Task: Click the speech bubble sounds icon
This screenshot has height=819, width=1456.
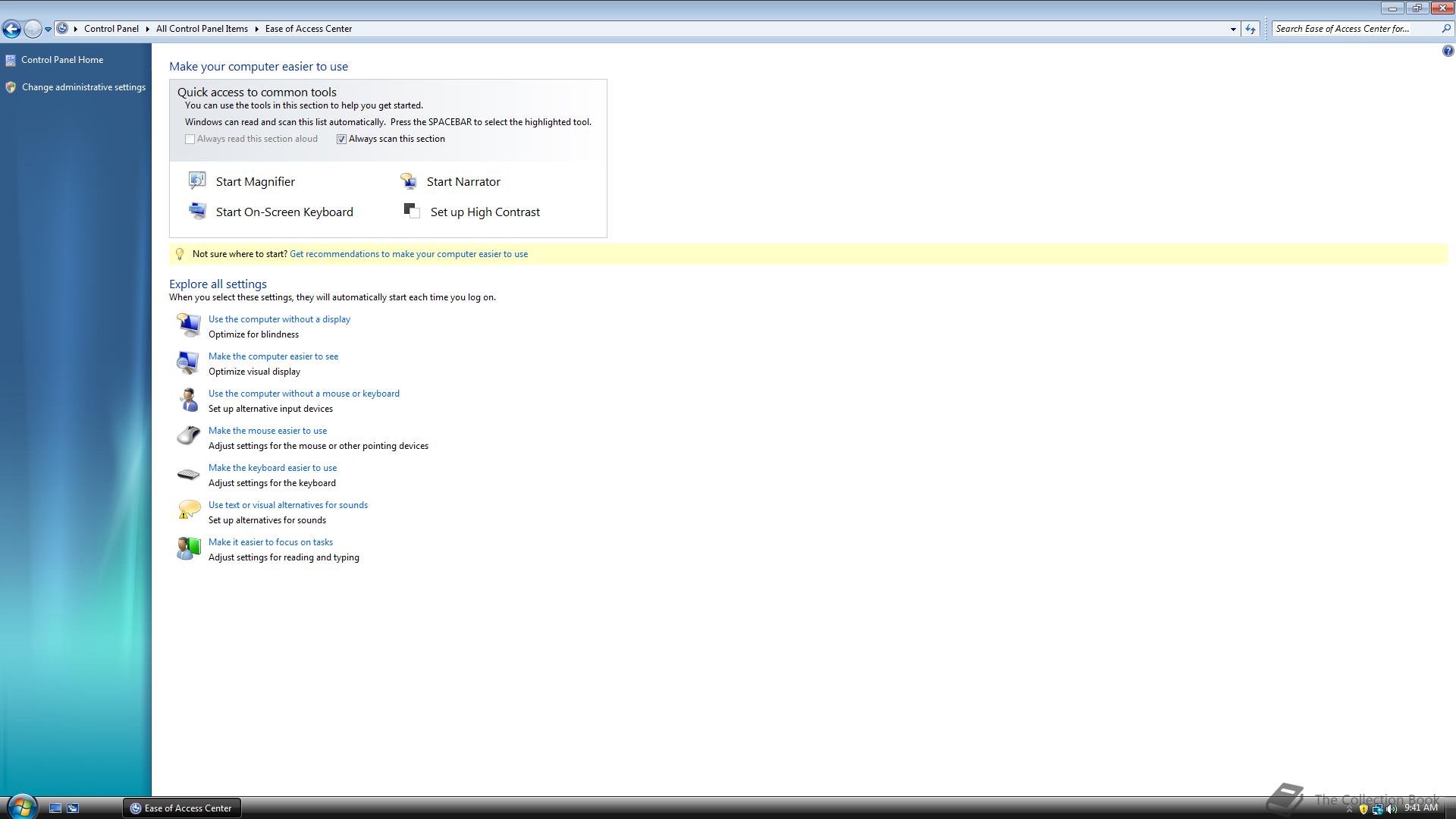Action: pos(189,510)
